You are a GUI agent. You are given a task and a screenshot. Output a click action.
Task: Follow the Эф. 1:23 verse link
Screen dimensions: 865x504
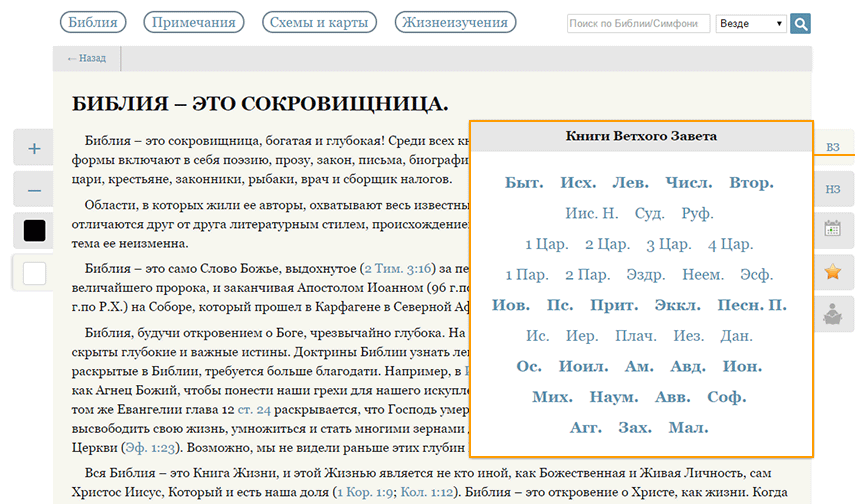150,448
